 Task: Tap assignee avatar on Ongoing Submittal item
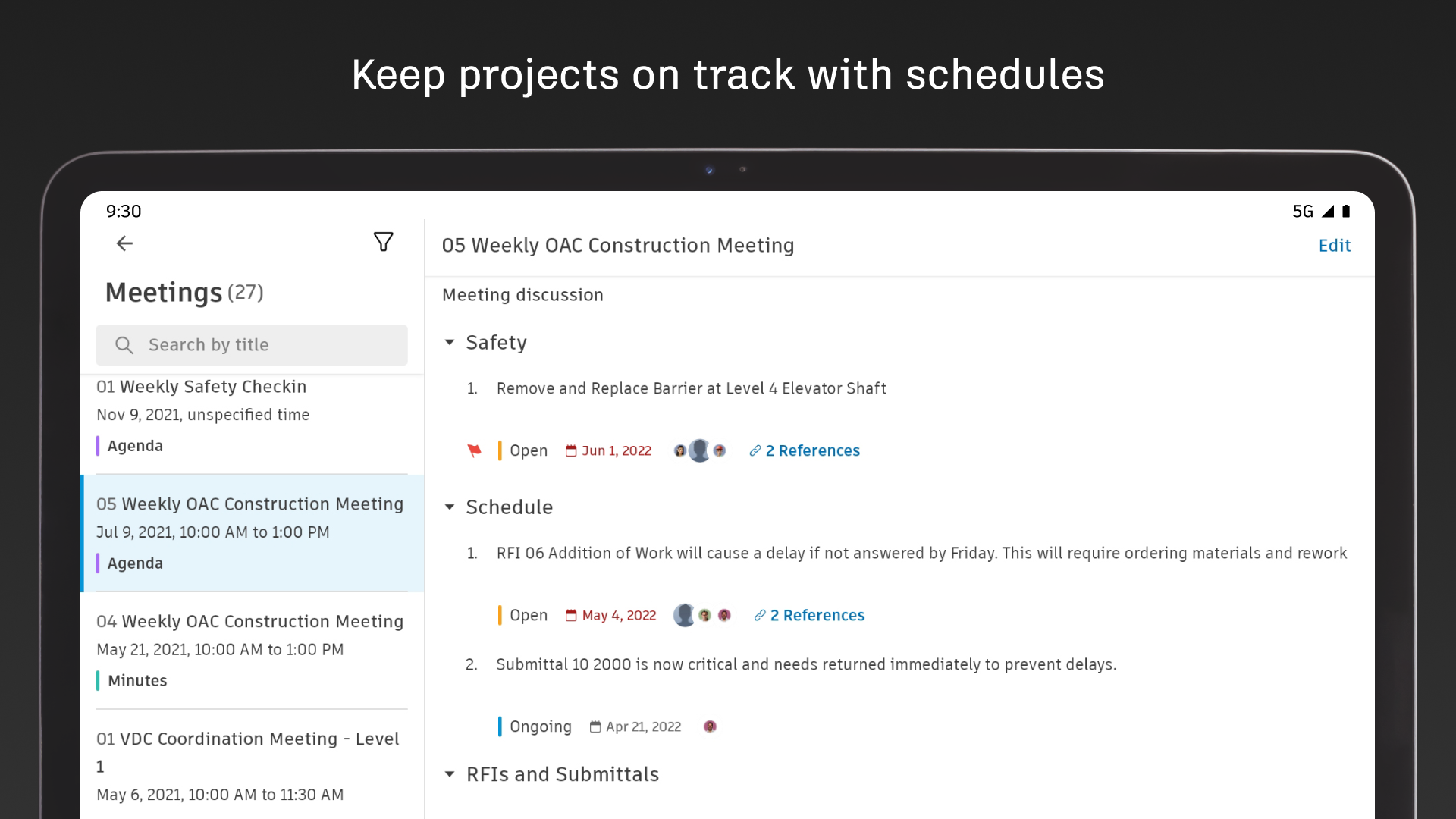[710, 727]
